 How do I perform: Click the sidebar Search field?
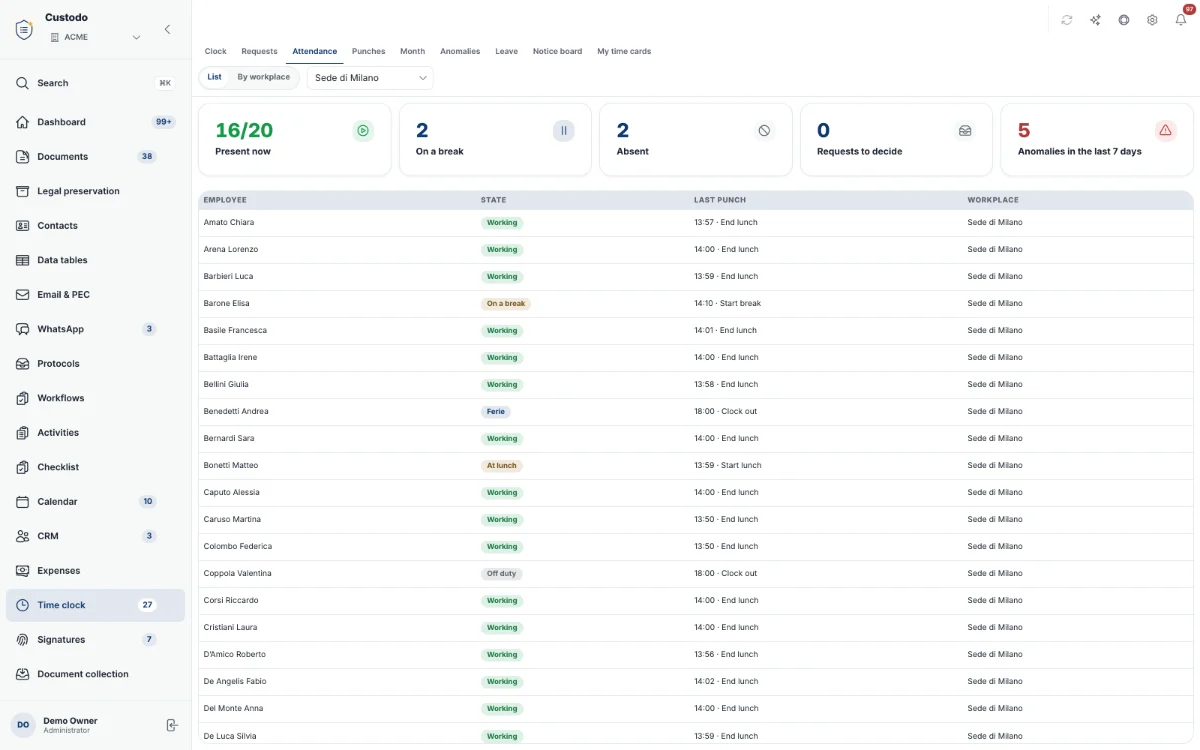95,83
